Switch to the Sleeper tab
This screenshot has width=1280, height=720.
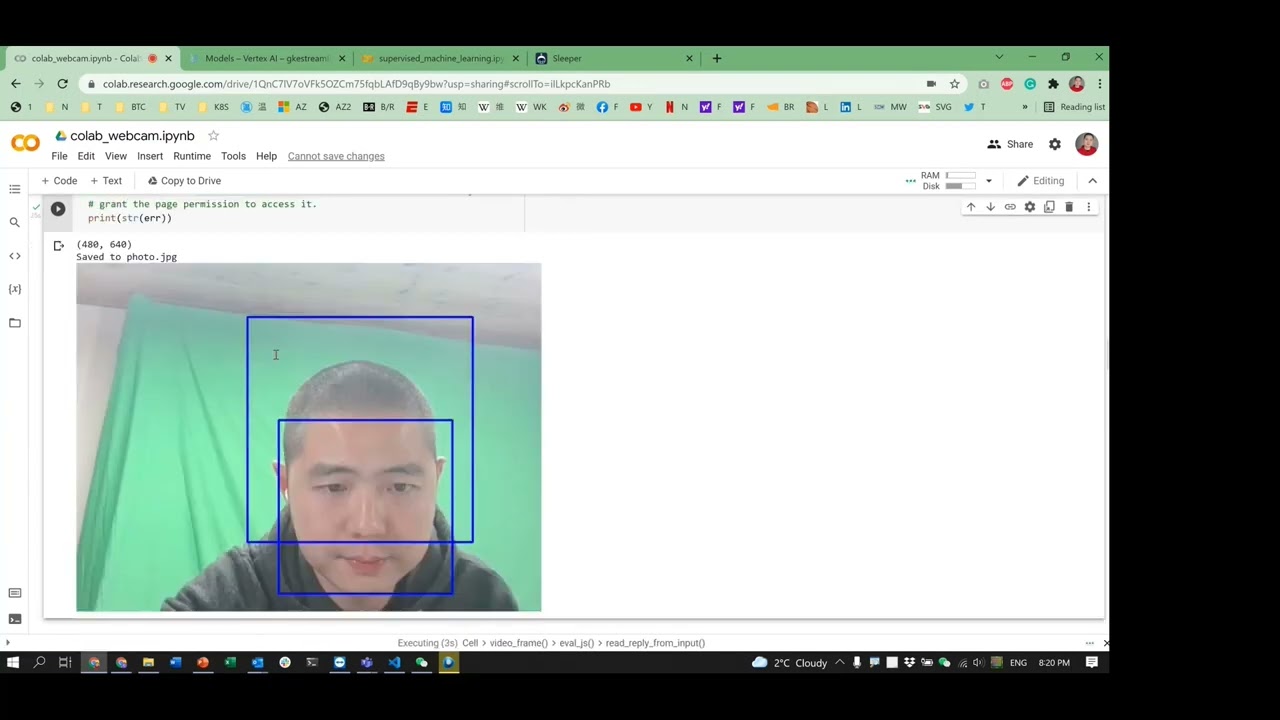[x=614, y=58]
